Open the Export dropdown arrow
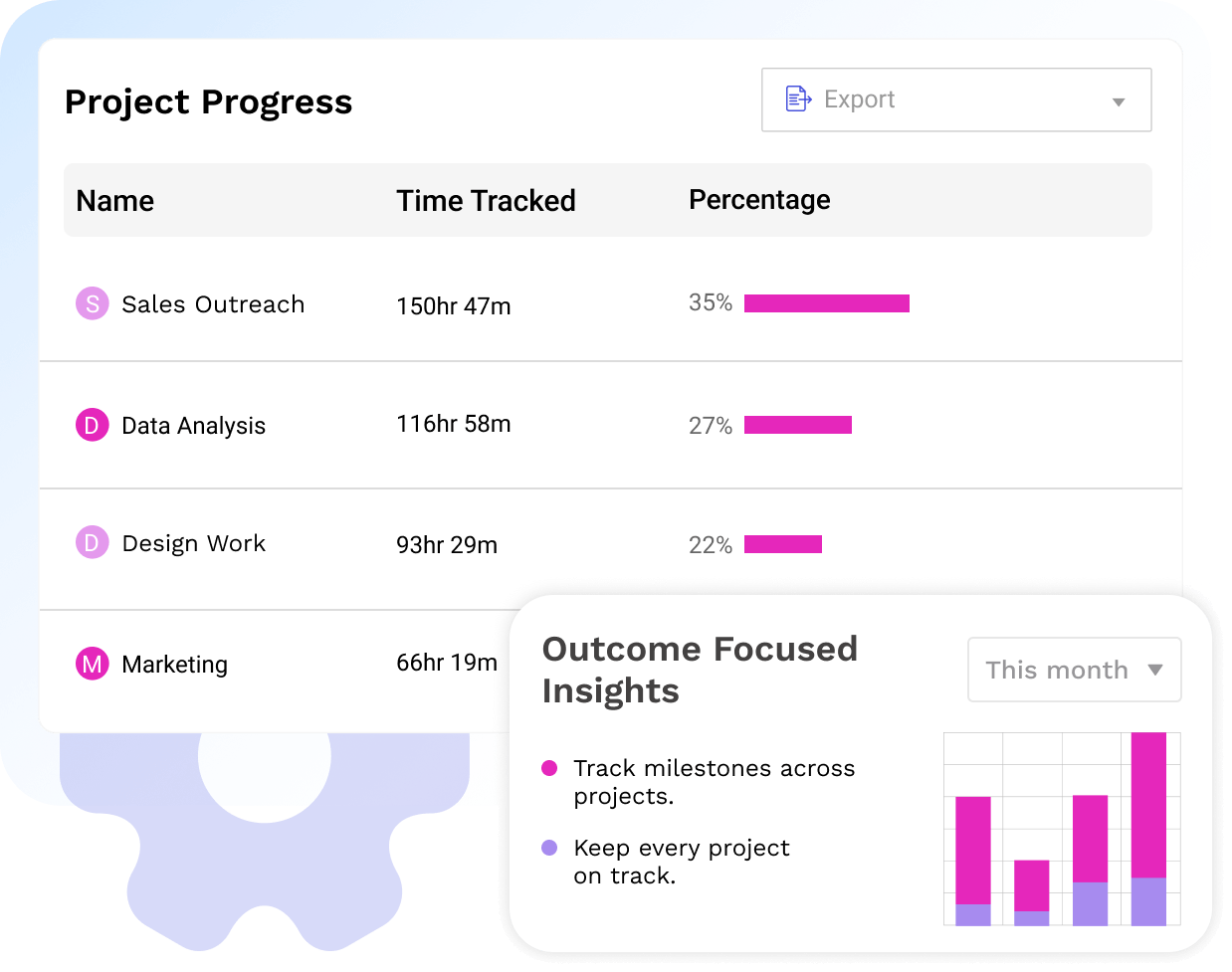 pos(1118,99)
